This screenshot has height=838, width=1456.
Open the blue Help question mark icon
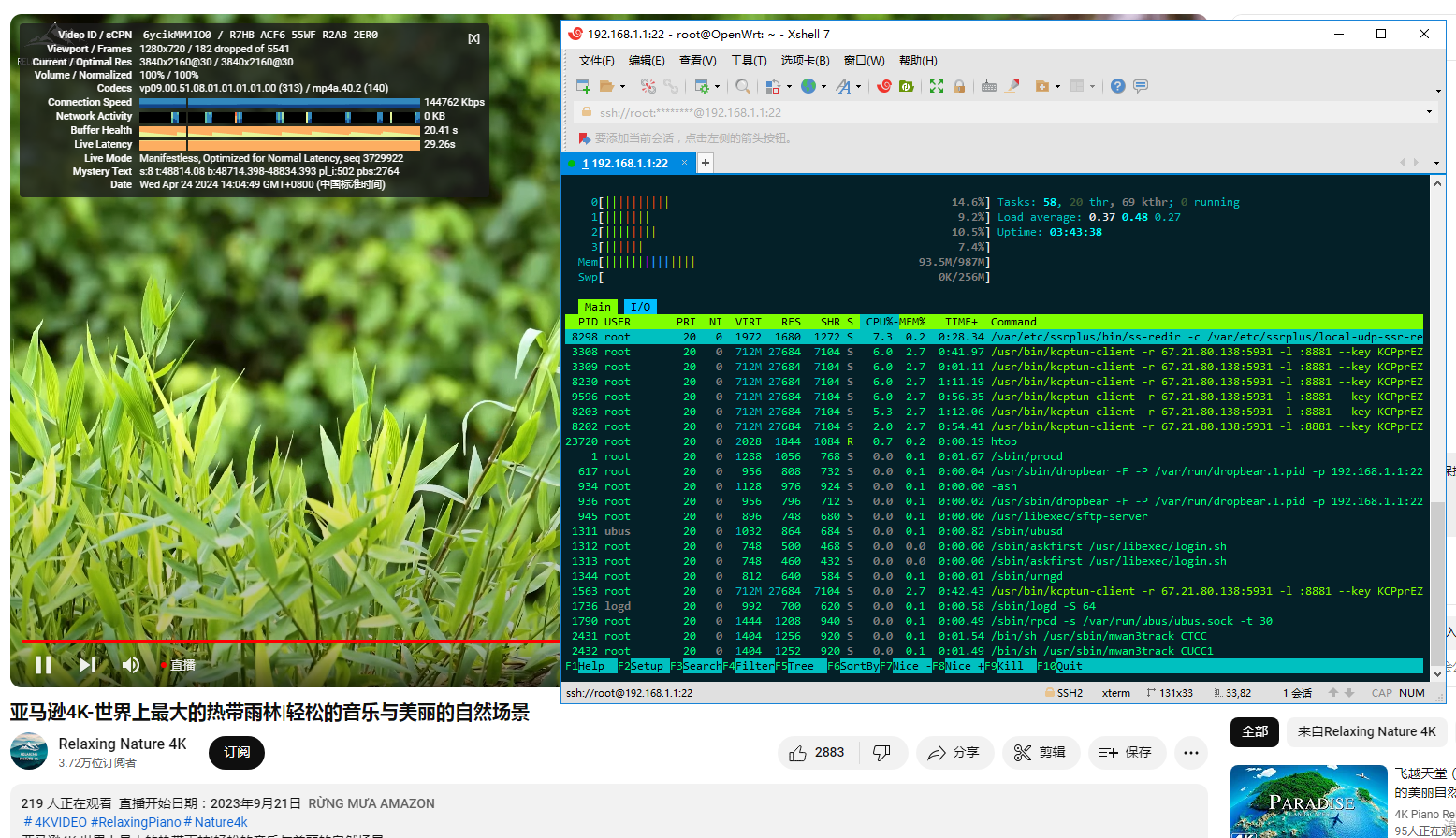coord(1118,86)
